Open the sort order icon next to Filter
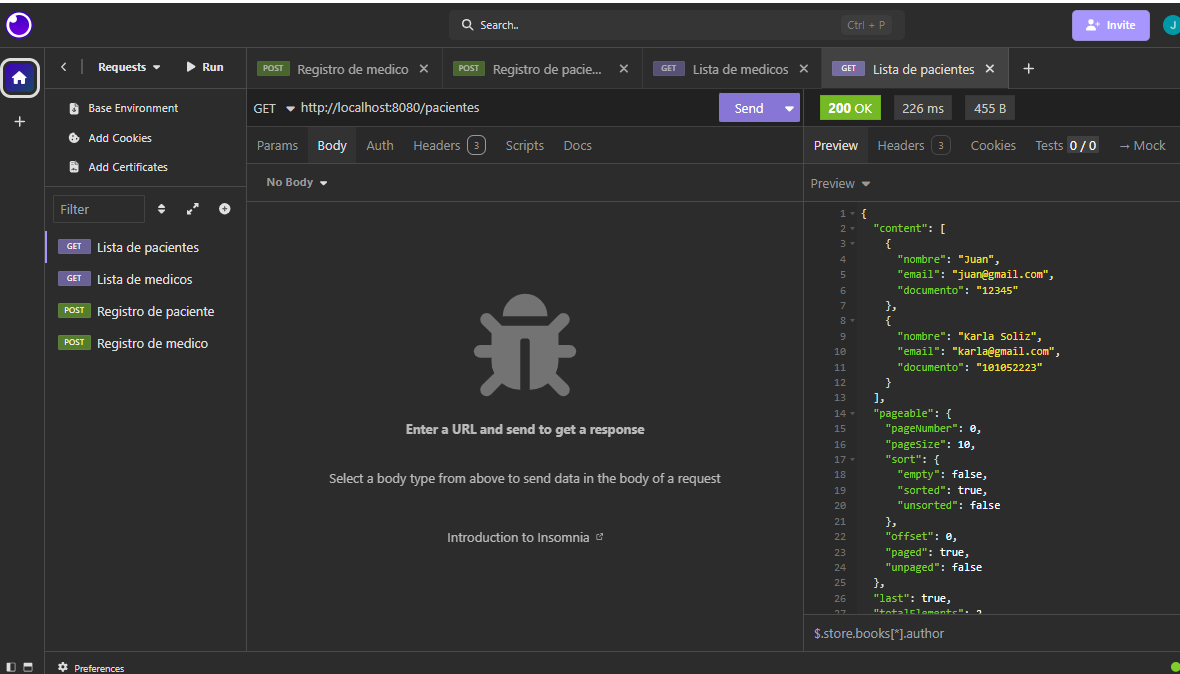The image size is (1180, 674). pyautogui.click(x=161, y=209)
